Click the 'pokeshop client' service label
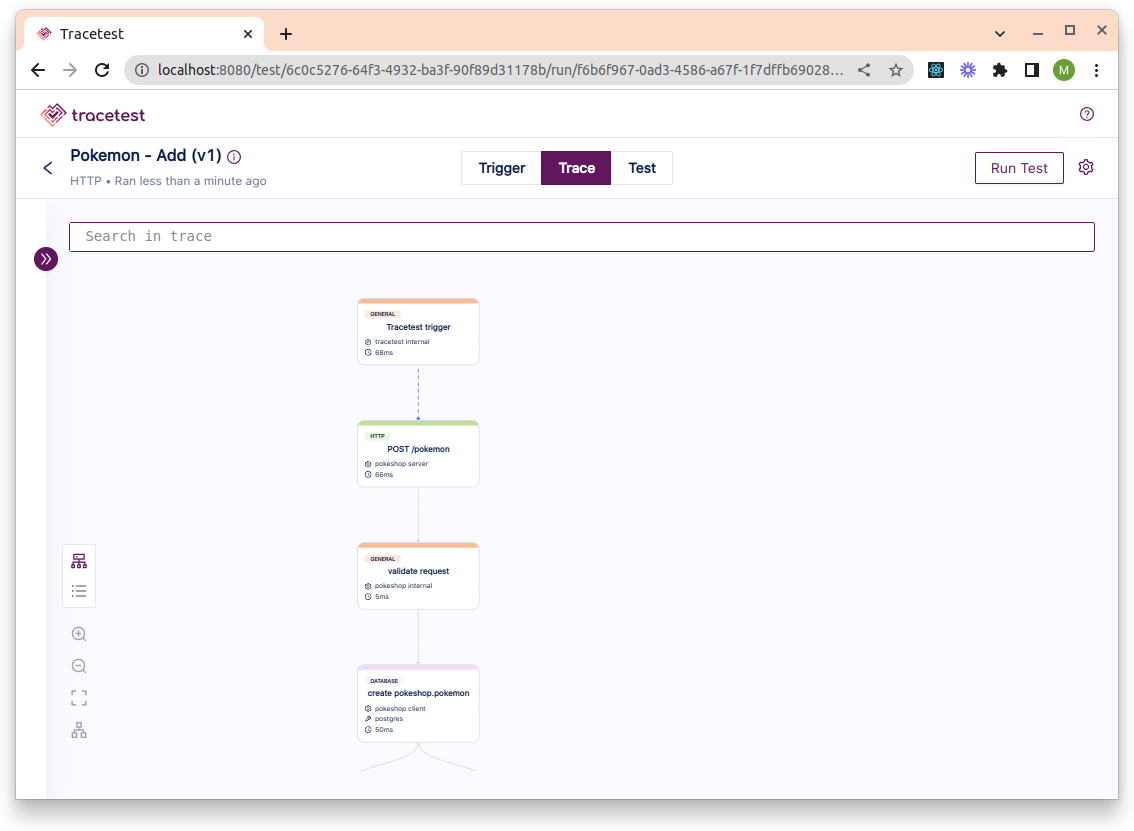 tap(400, 709)
